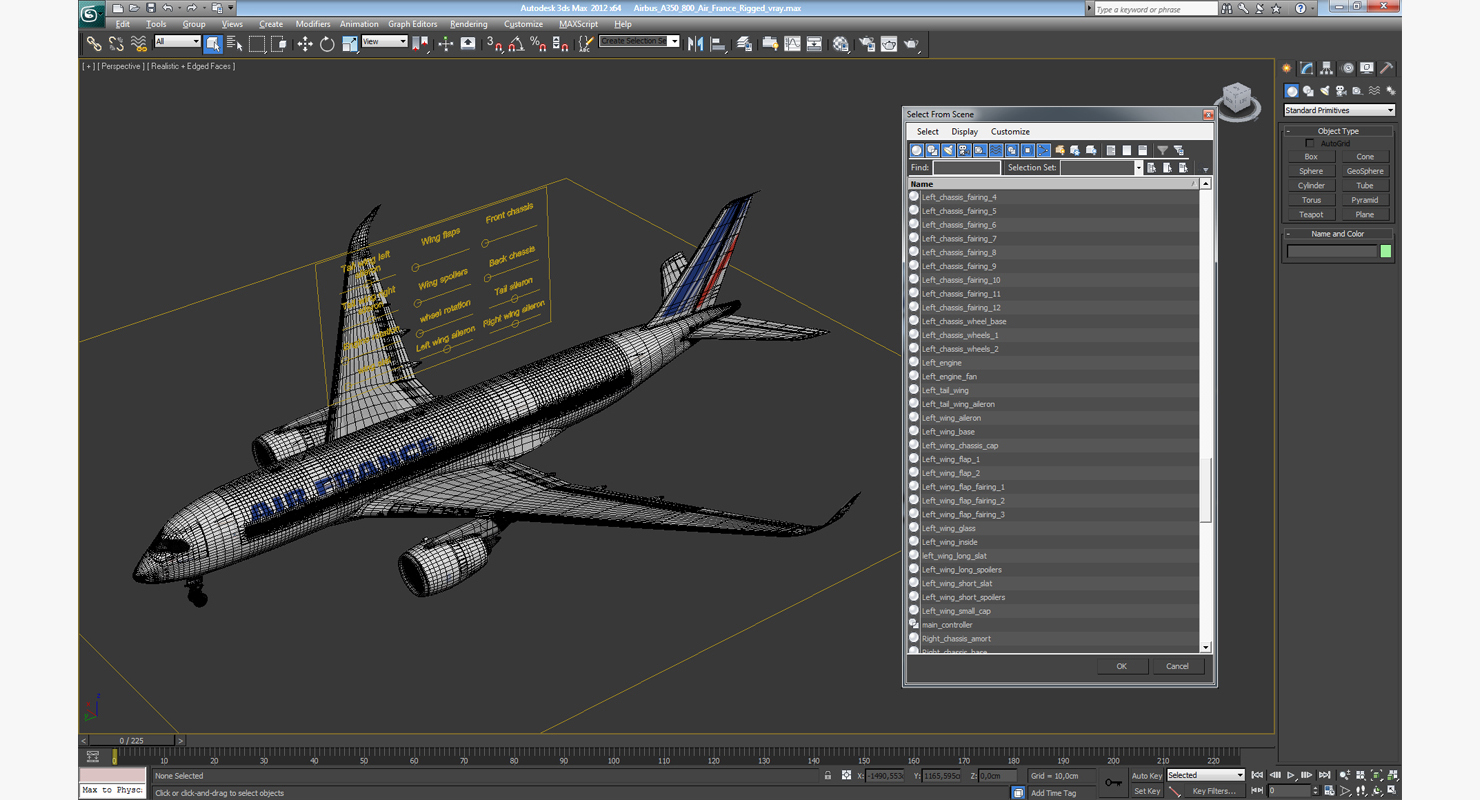Create a Teapot primitive button
The image size is (1480, 800).
point(1311,214)
